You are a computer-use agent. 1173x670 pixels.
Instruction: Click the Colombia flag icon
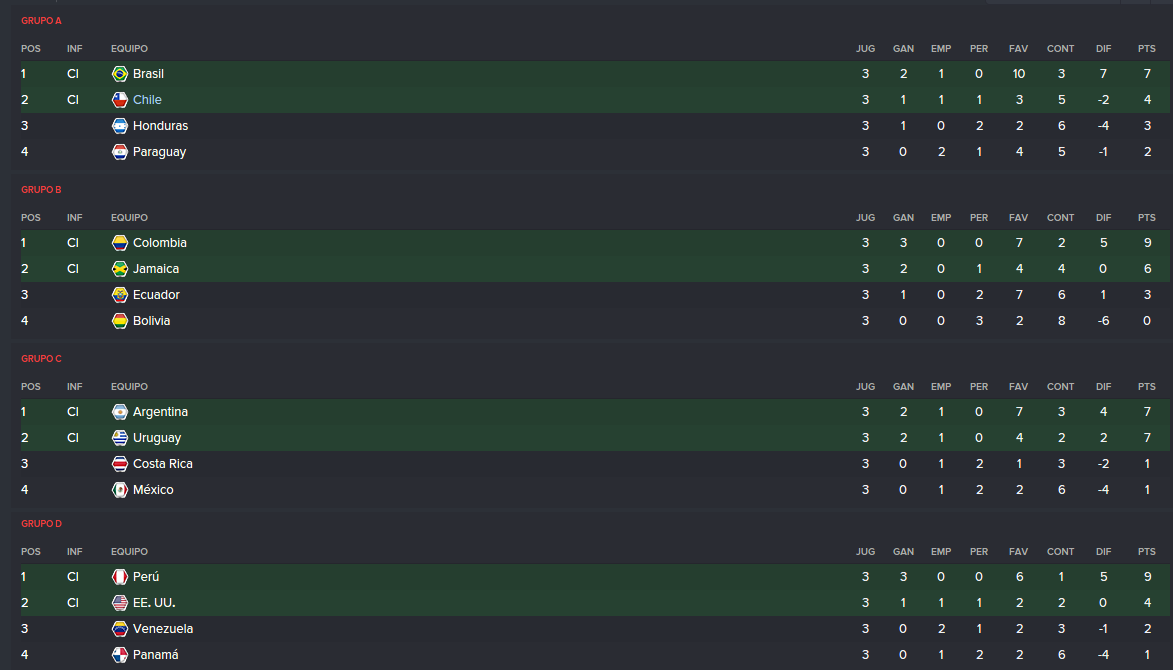click(120, 243)
